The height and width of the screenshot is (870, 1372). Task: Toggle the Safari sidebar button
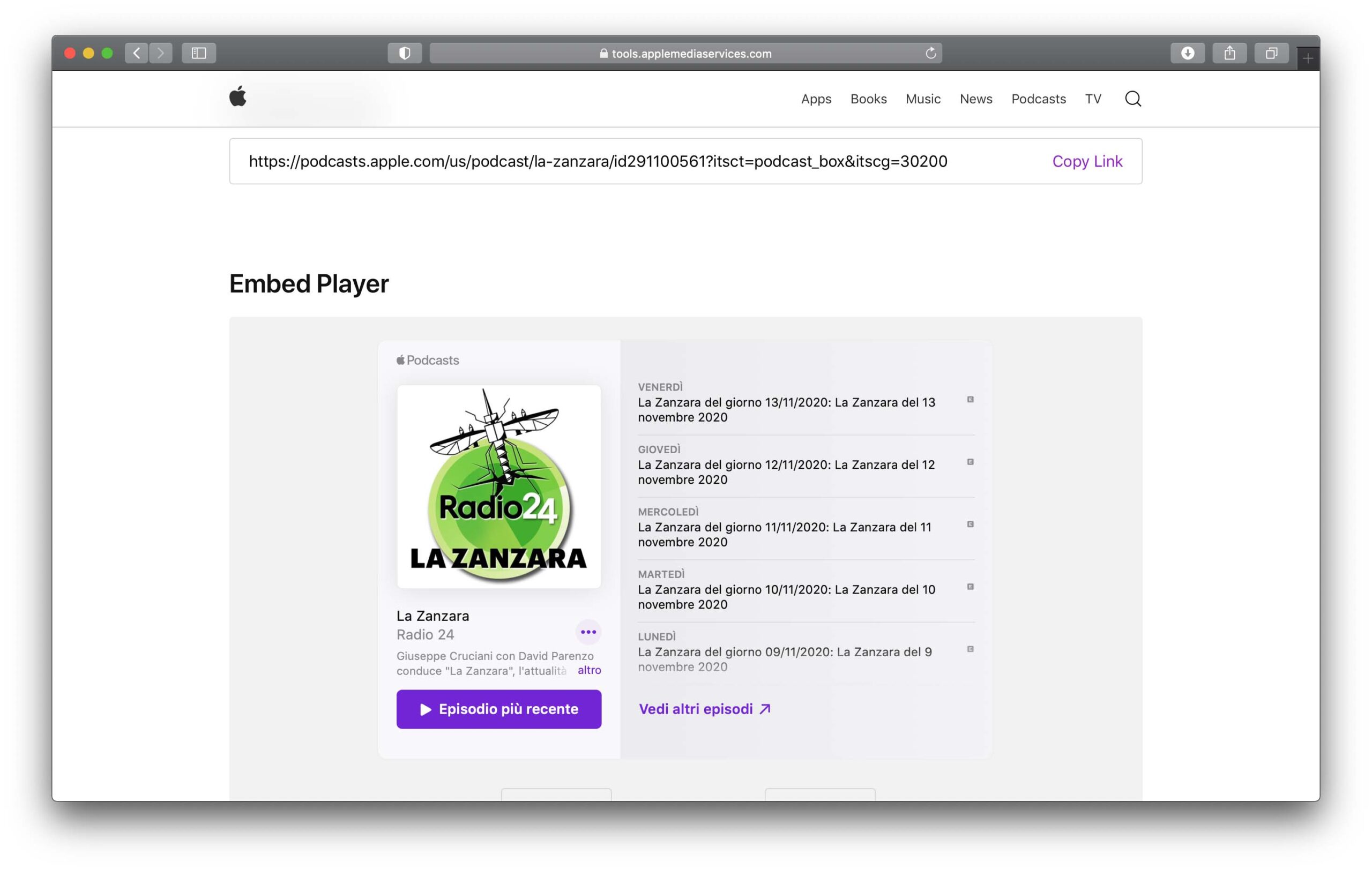click(198, 53)
